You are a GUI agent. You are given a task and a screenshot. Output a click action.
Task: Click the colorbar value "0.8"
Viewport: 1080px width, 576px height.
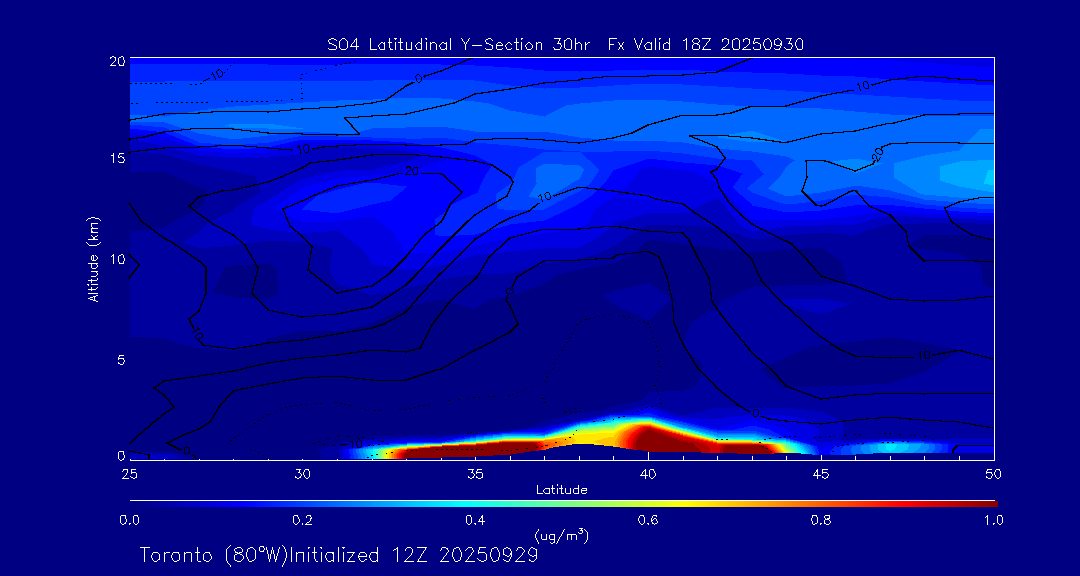[x=821, y=520]
